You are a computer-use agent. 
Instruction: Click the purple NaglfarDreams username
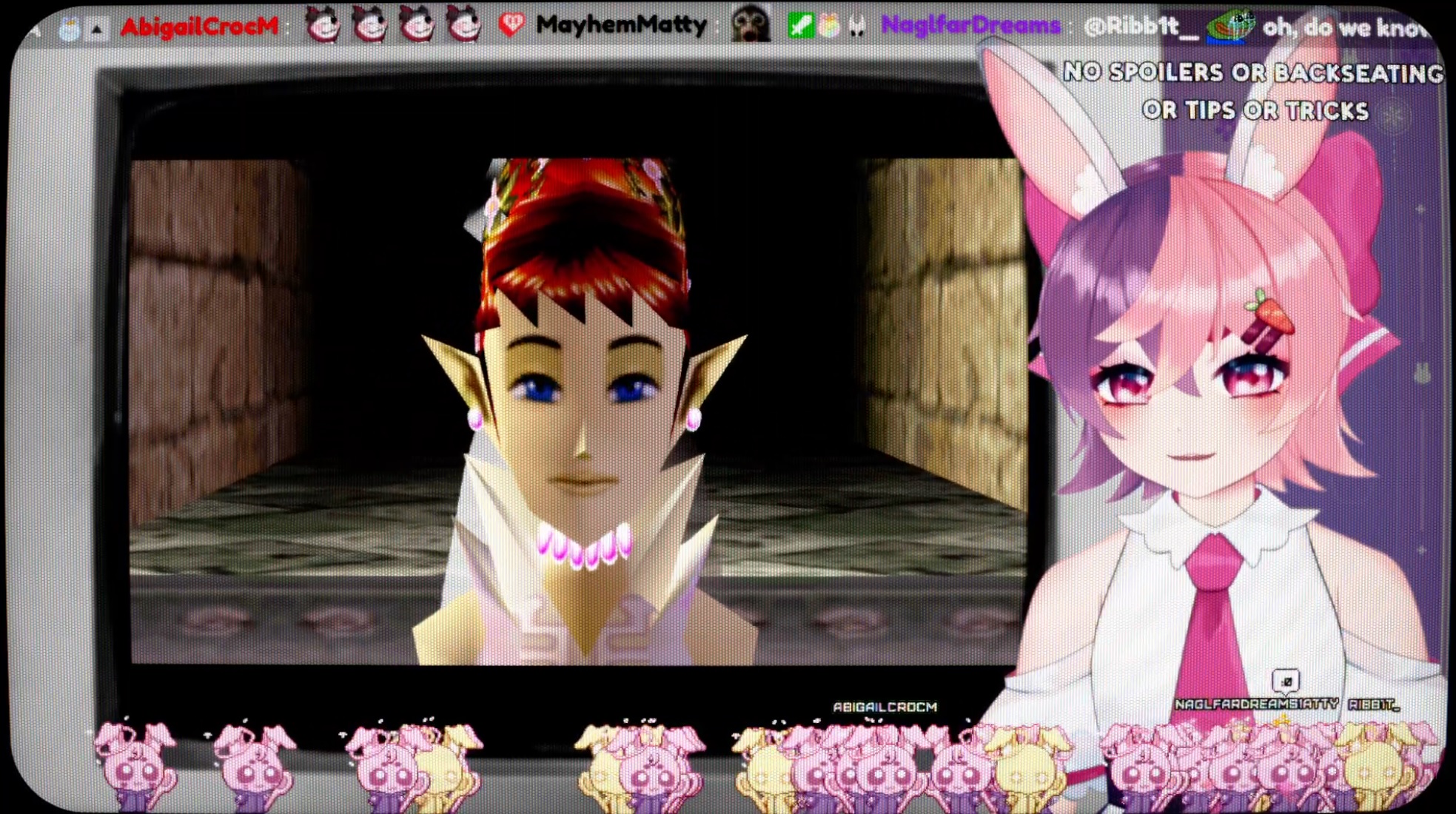click(970, 26)
